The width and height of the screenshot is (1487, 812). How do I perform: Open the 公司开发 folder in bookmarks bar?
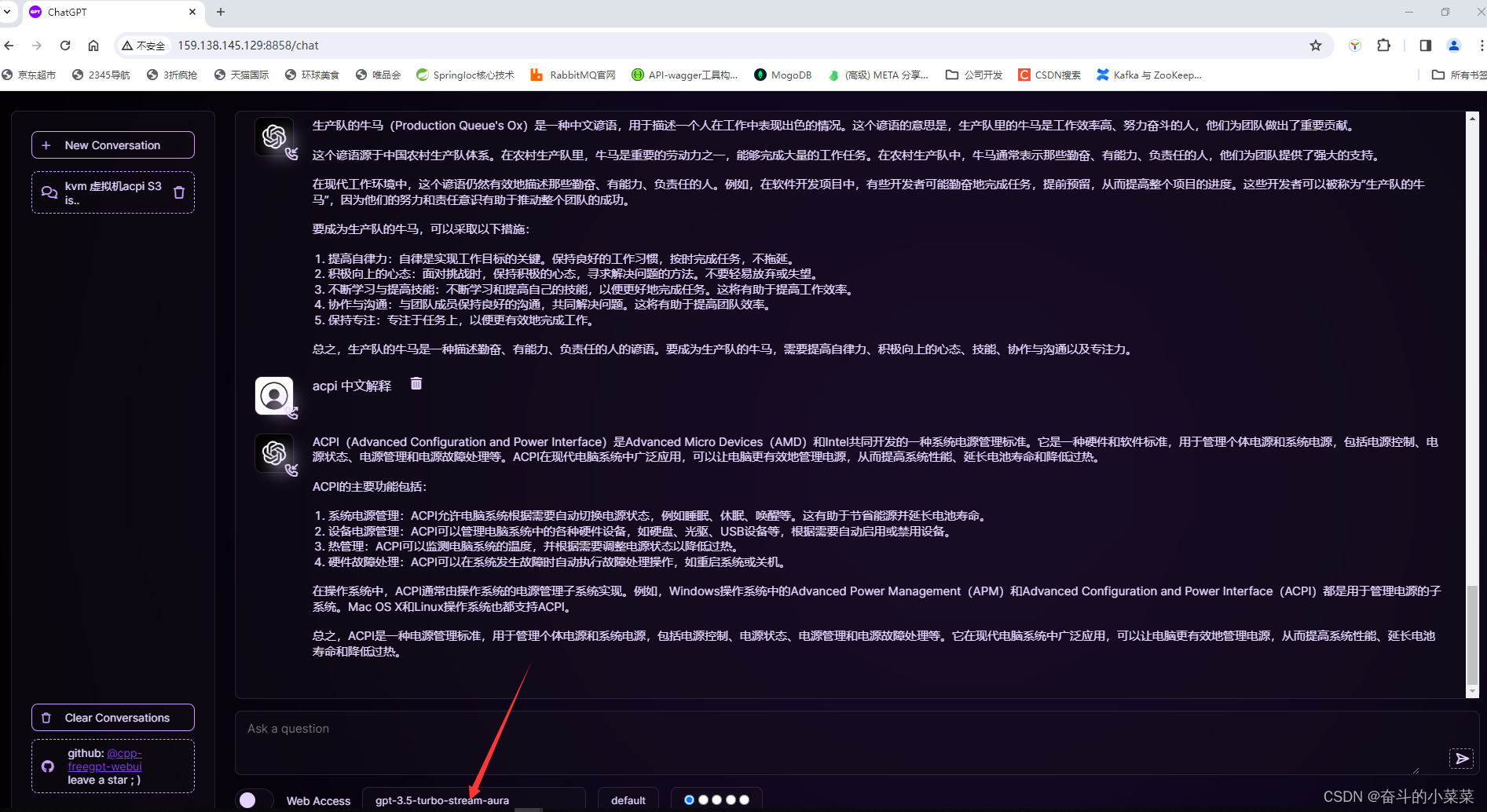pos(973,75)
